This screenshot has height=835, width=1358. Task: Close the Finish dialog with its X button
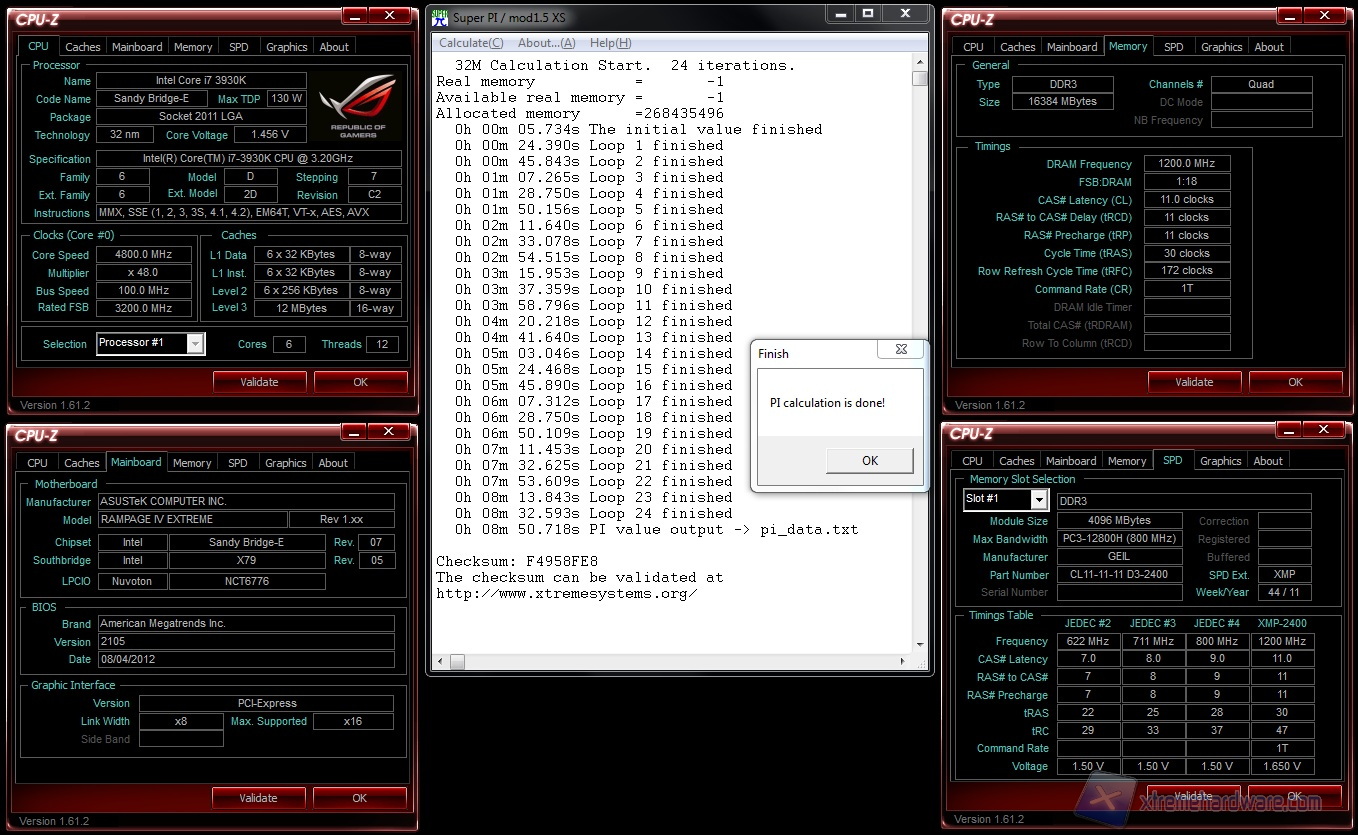(901, 350)
